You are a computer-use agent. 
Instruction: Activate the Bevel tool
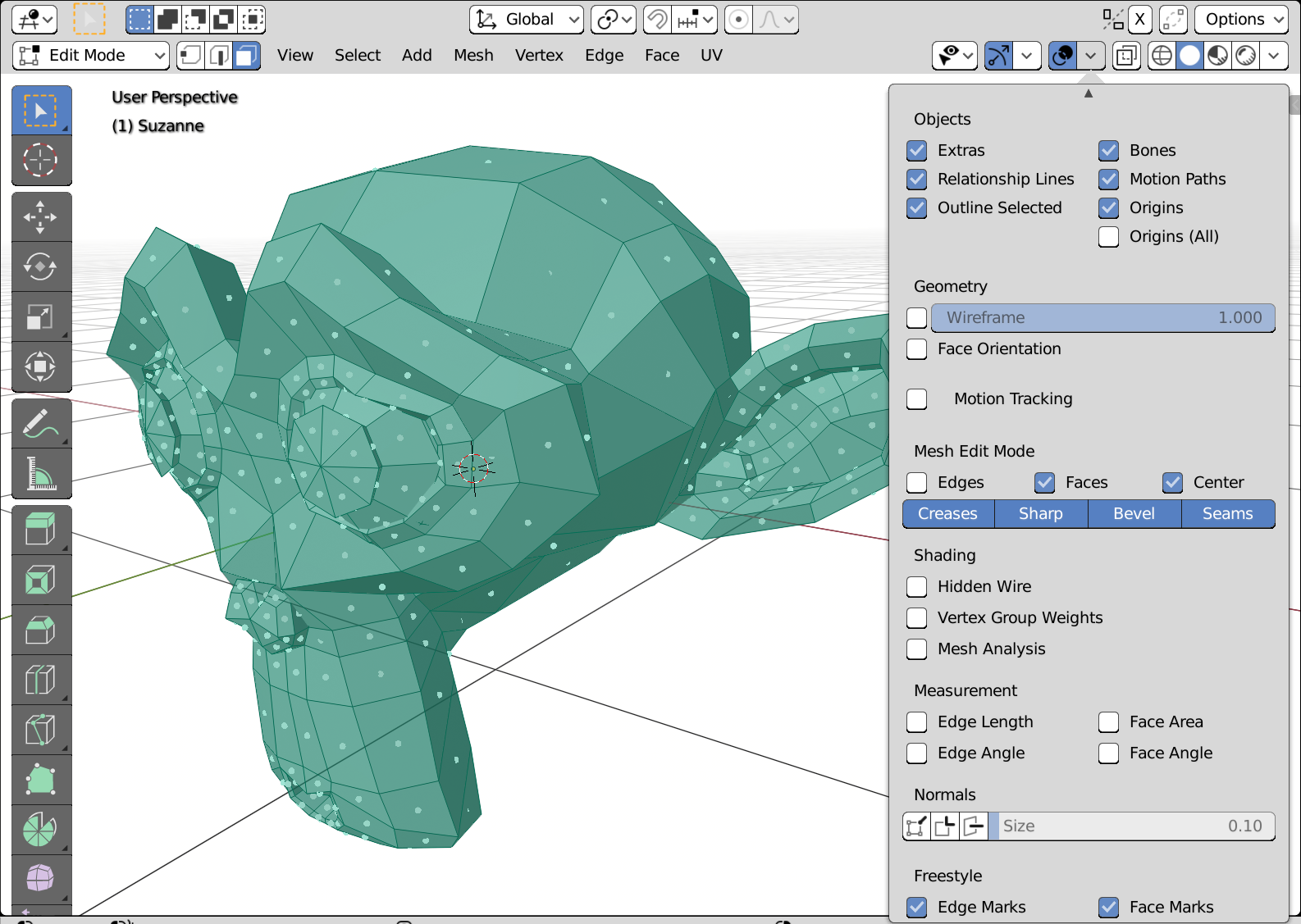point(41,630)
